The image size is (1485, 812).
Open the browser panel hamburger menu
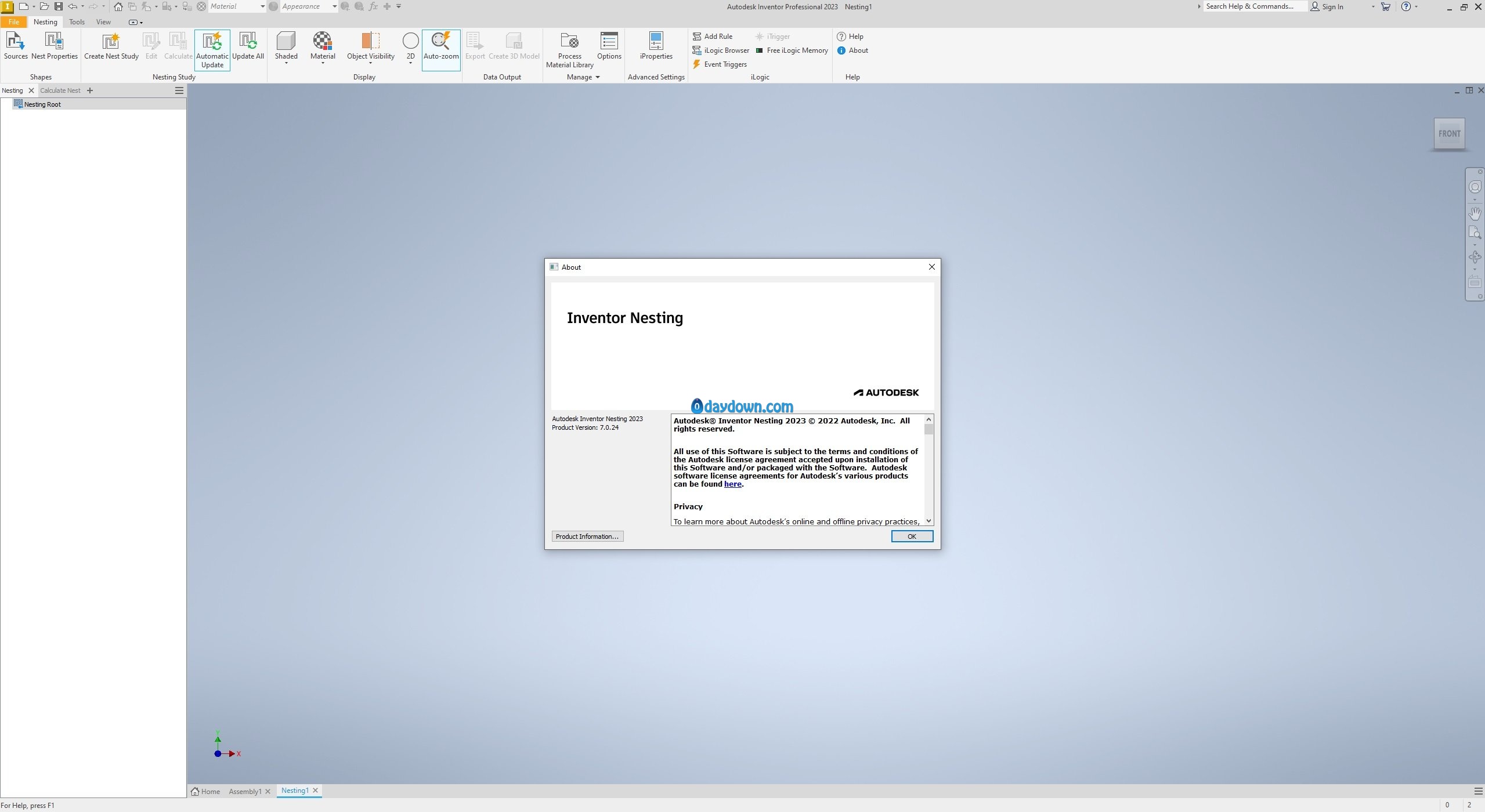(179, 90)
